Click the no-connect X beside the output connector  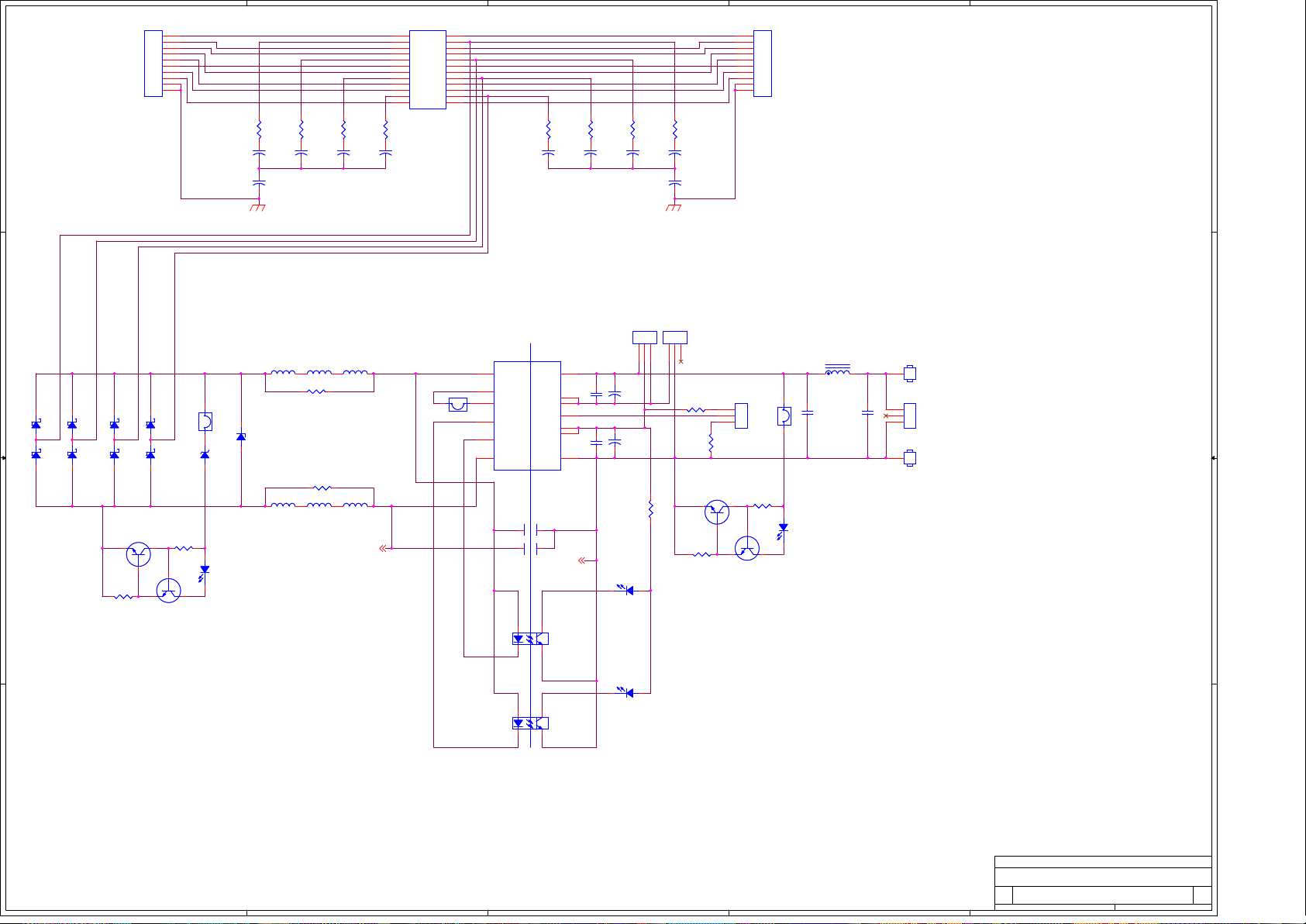[886, 416]
